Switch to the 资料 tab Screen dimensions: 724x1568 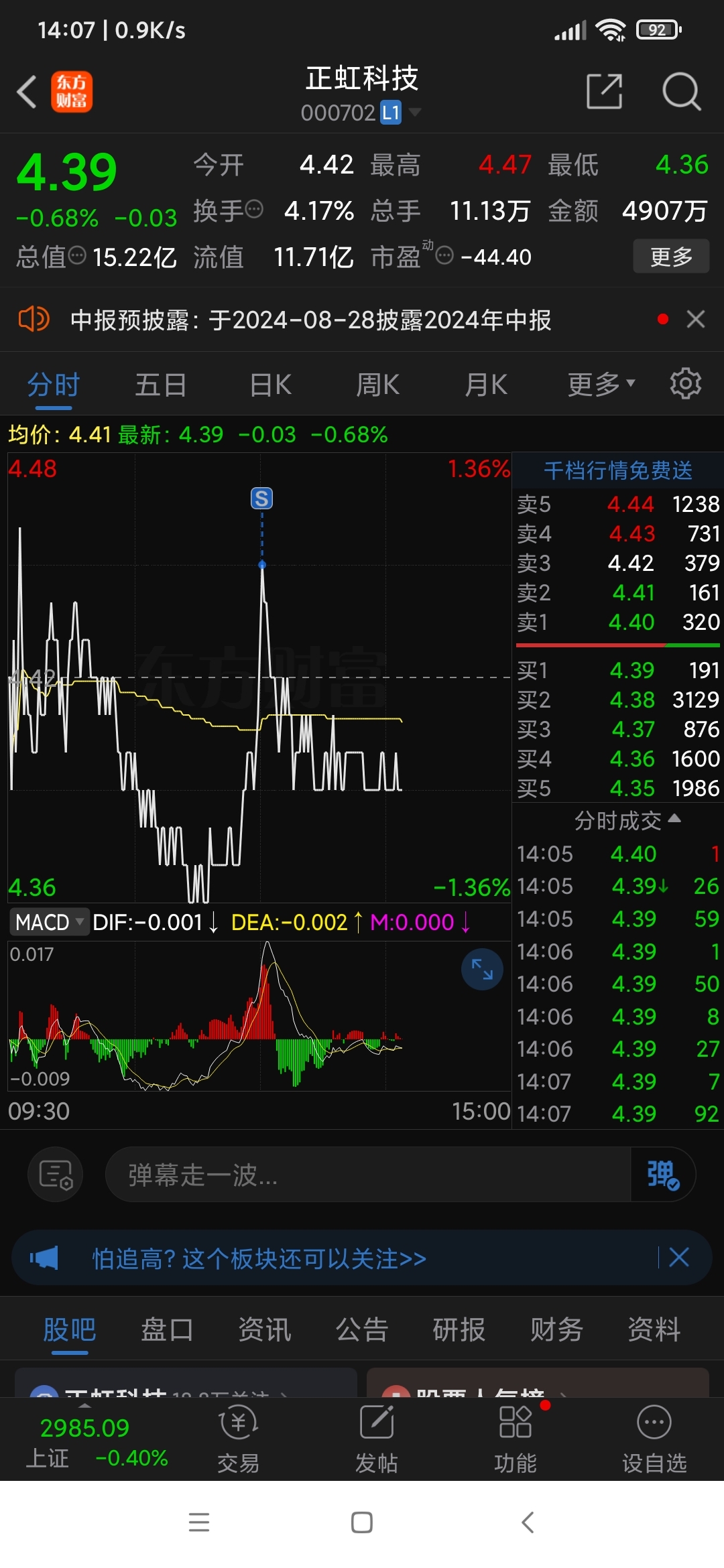pyautogui.click(x=654, y=1329)
